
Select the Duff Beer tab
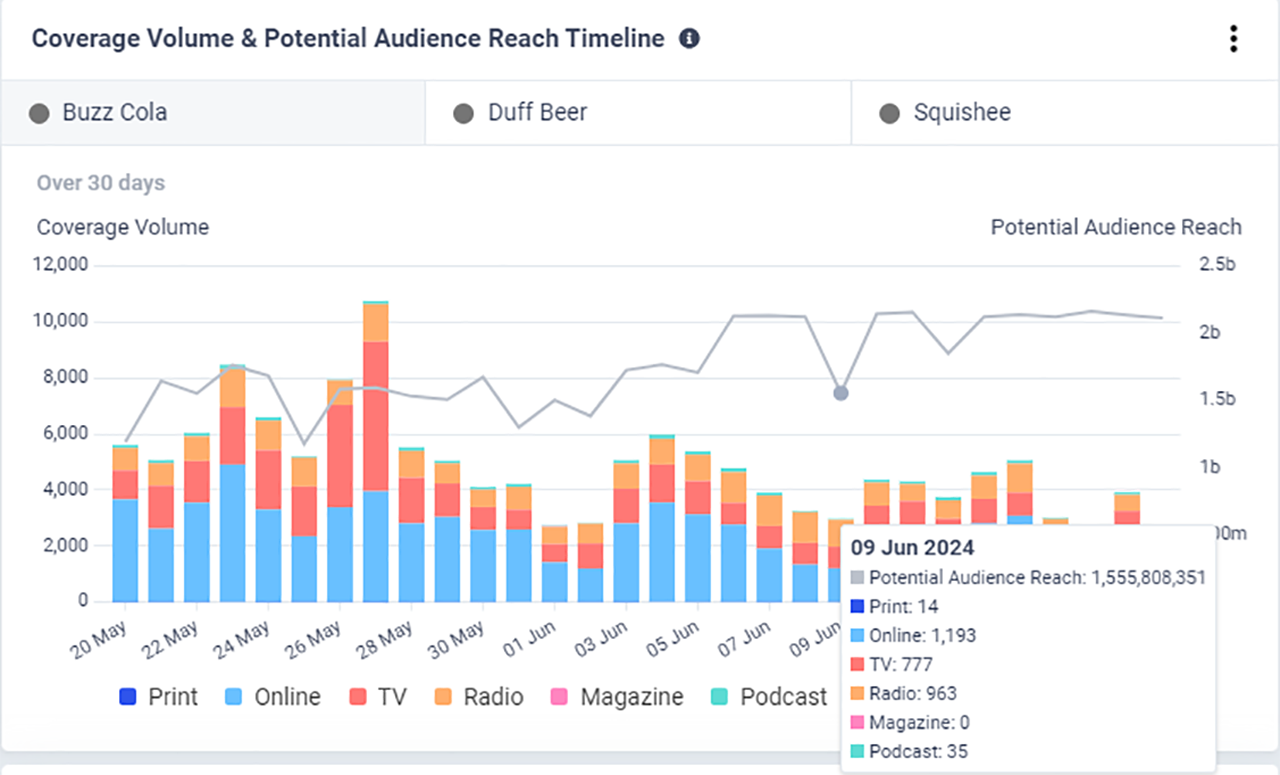tap(537, 112)
